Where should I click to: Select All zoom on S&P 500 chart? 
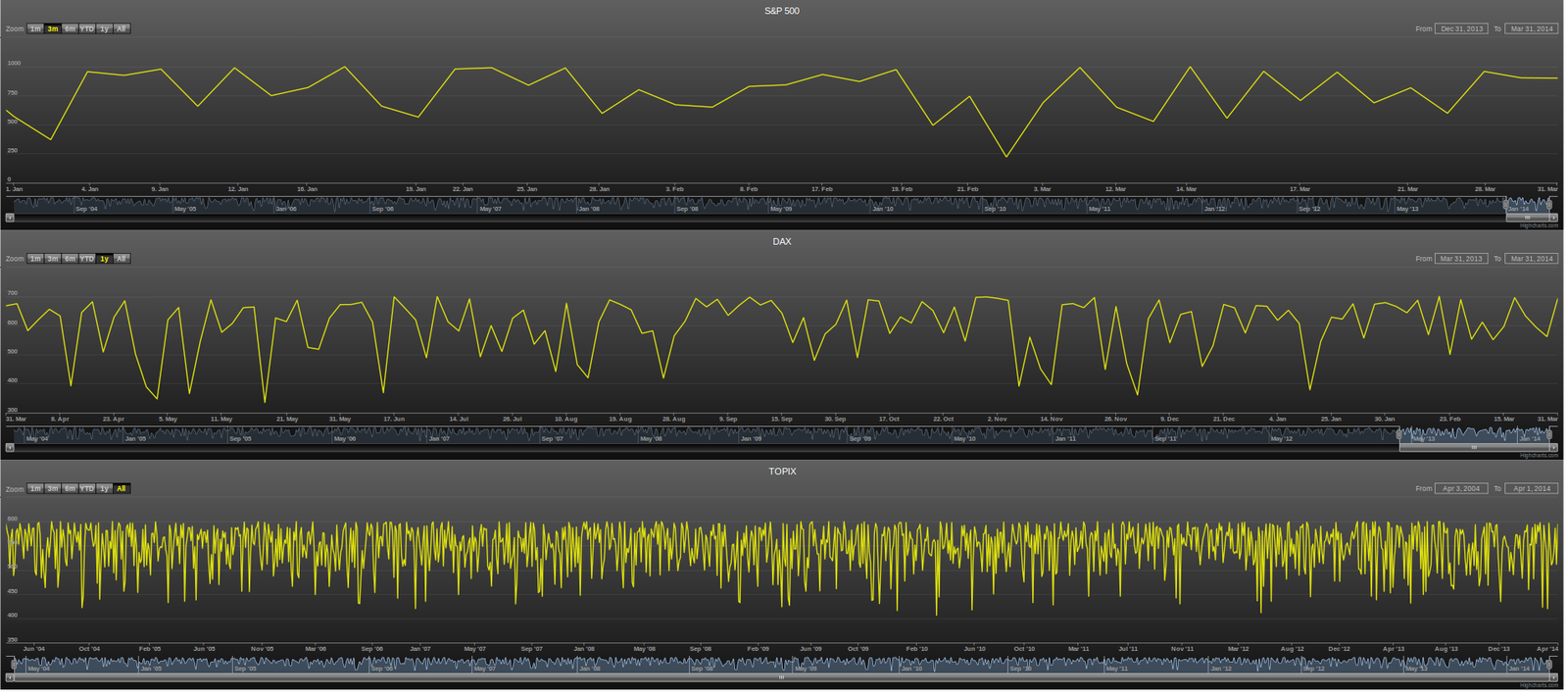pyautogui.click(x=122, y=28)
